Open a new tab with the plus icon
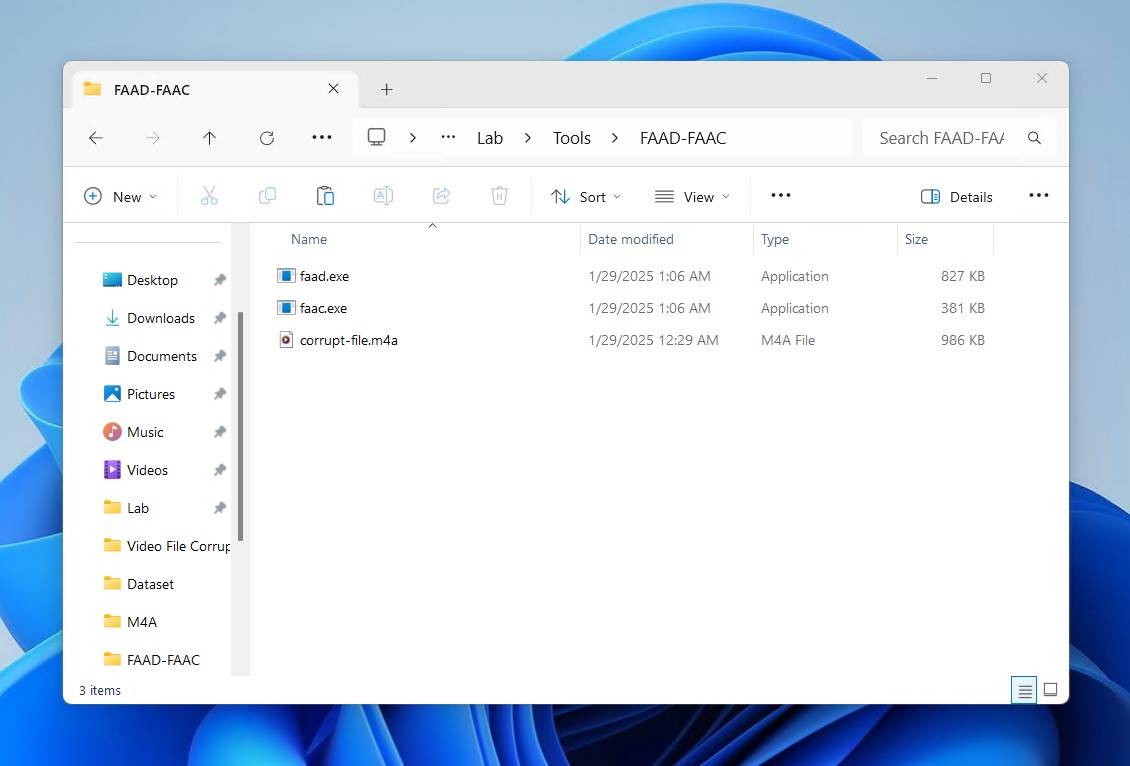 click(x=386, y=89)
